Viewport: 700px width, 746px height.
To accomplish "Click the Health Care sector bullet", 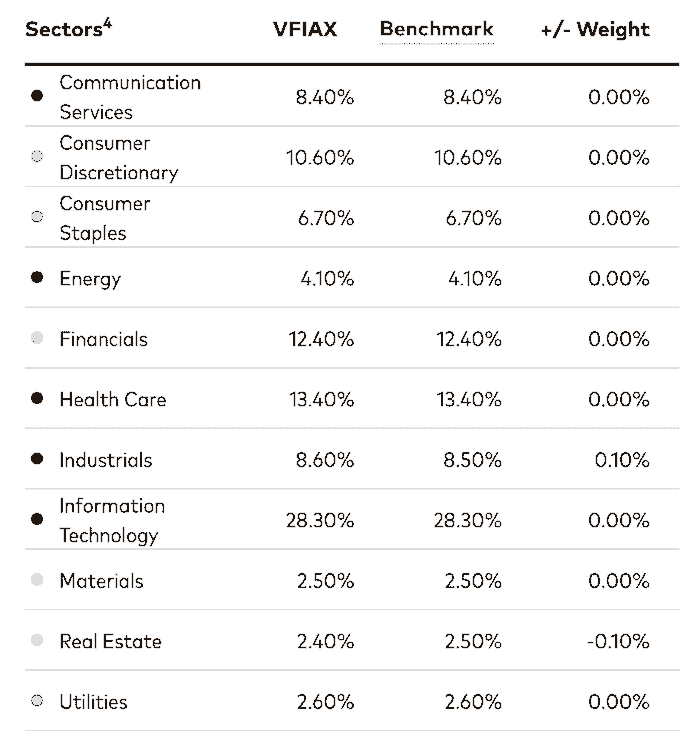I will (37, 399).
